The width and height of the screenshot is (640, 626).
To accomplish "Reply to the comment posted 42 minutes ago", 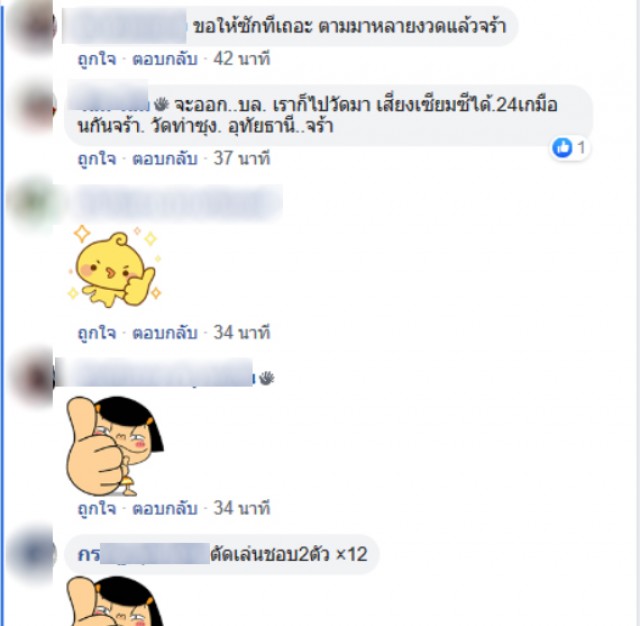I will point(165,59).
